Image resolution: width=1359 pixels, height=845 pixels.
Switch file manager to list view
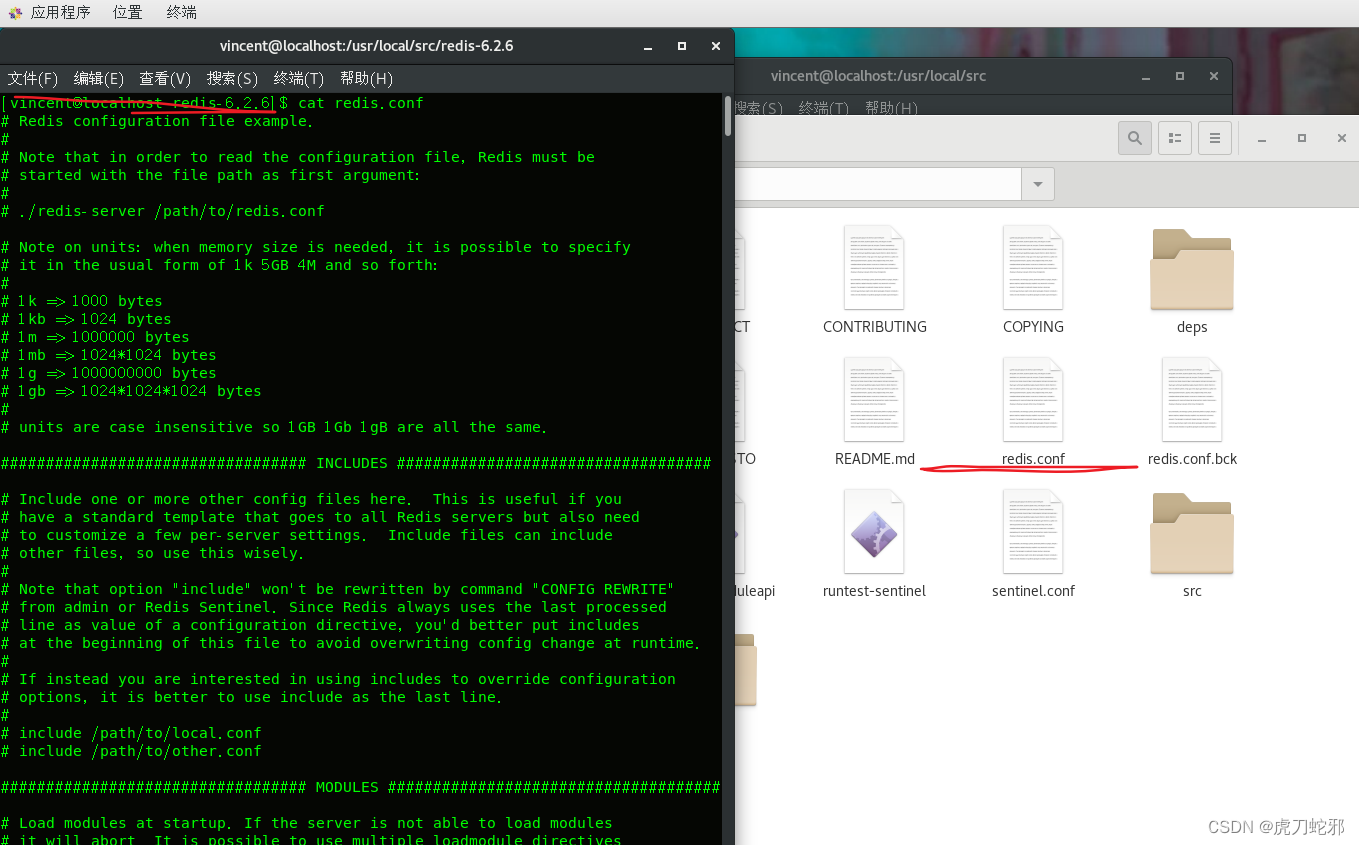1214,138
